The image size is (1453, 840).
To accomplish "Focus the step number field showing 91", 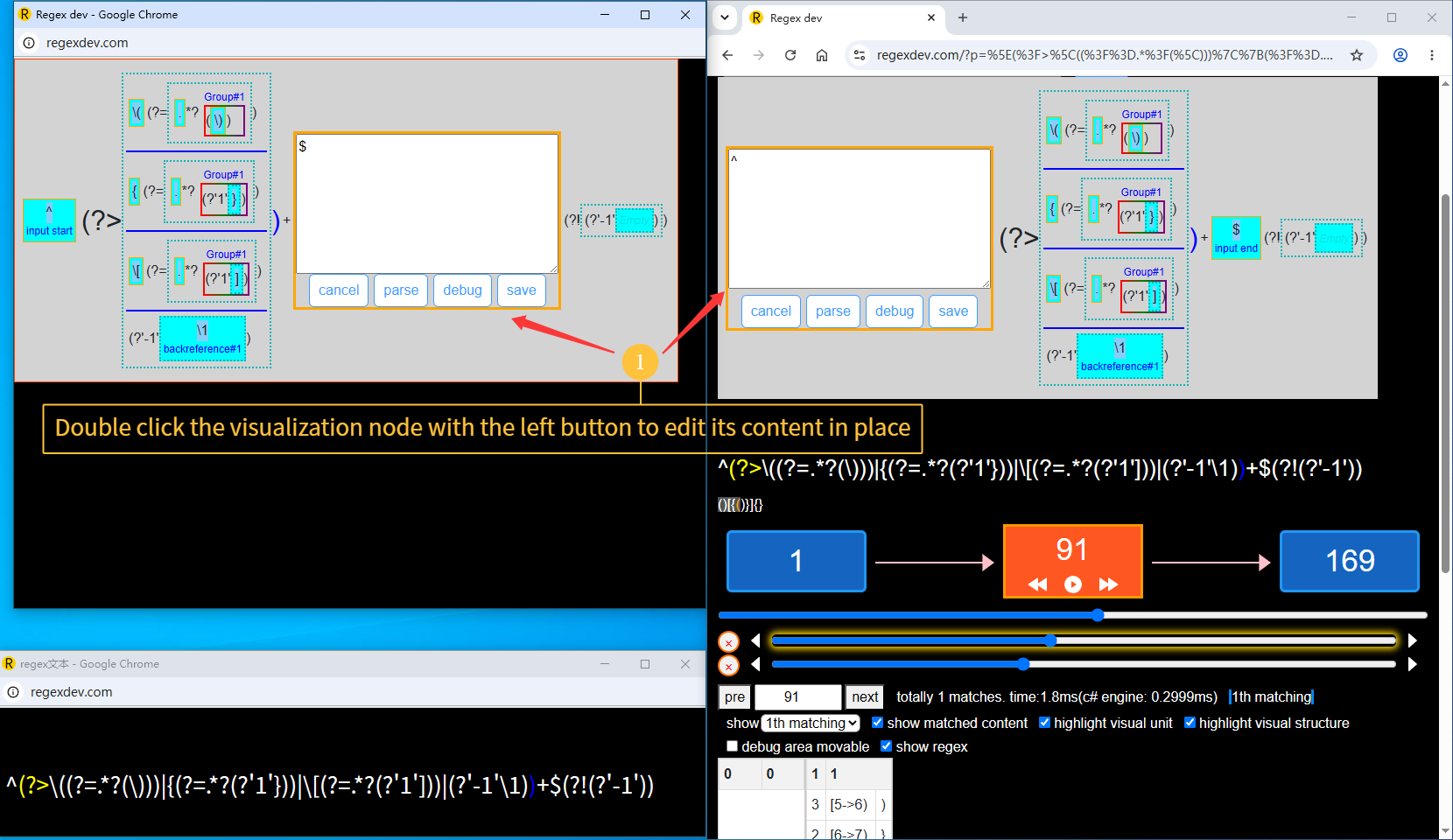I will tap(798, 697).
